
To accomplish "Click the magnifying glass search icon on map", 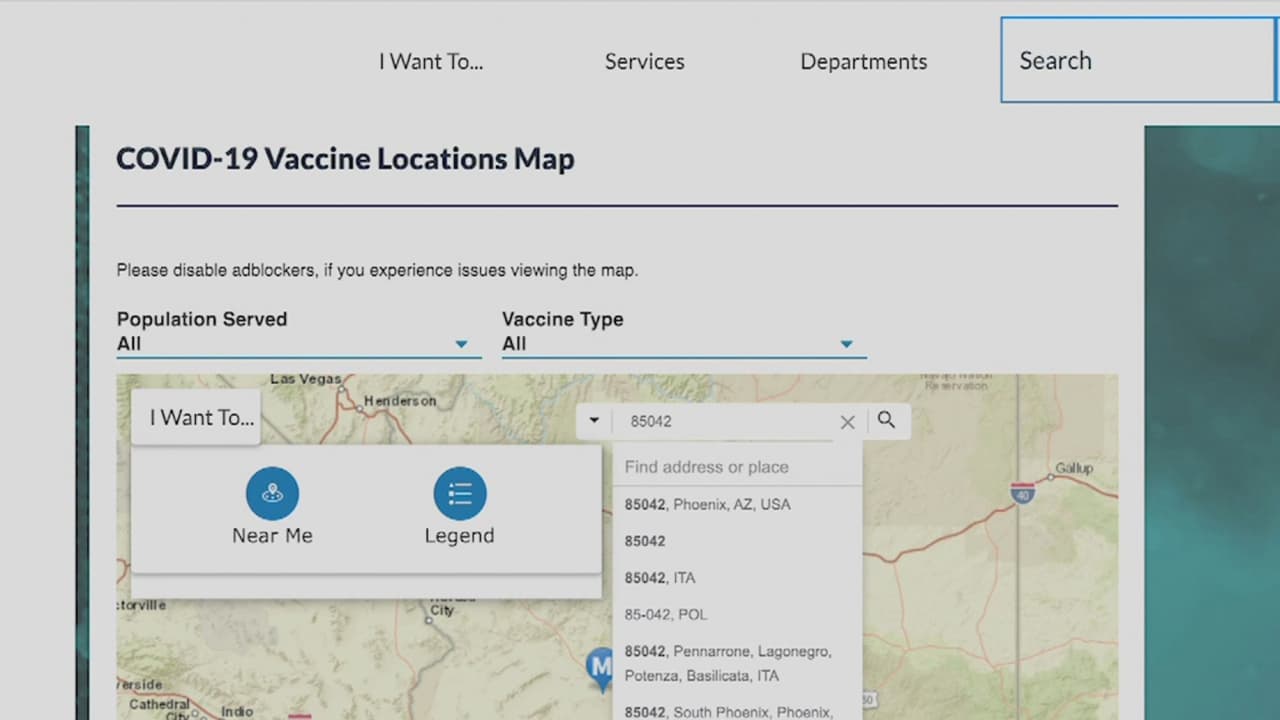I will click(886, 420).
